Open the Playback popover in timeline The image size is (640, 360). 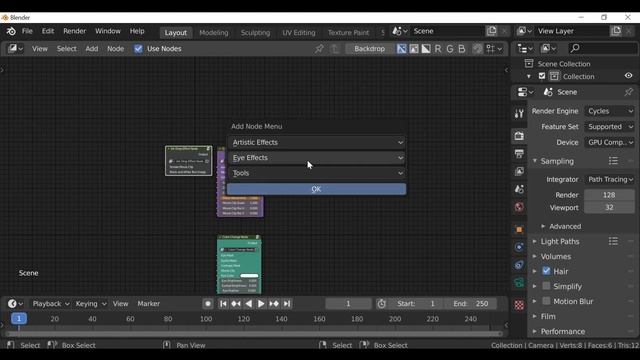pyautogui.click(x=51, y=304)
